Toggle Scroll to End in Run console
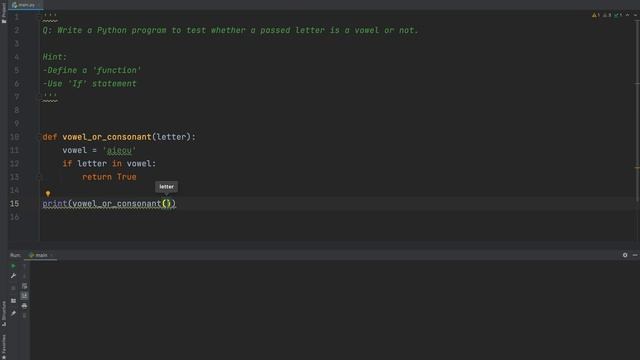 [x=24, y=295]
